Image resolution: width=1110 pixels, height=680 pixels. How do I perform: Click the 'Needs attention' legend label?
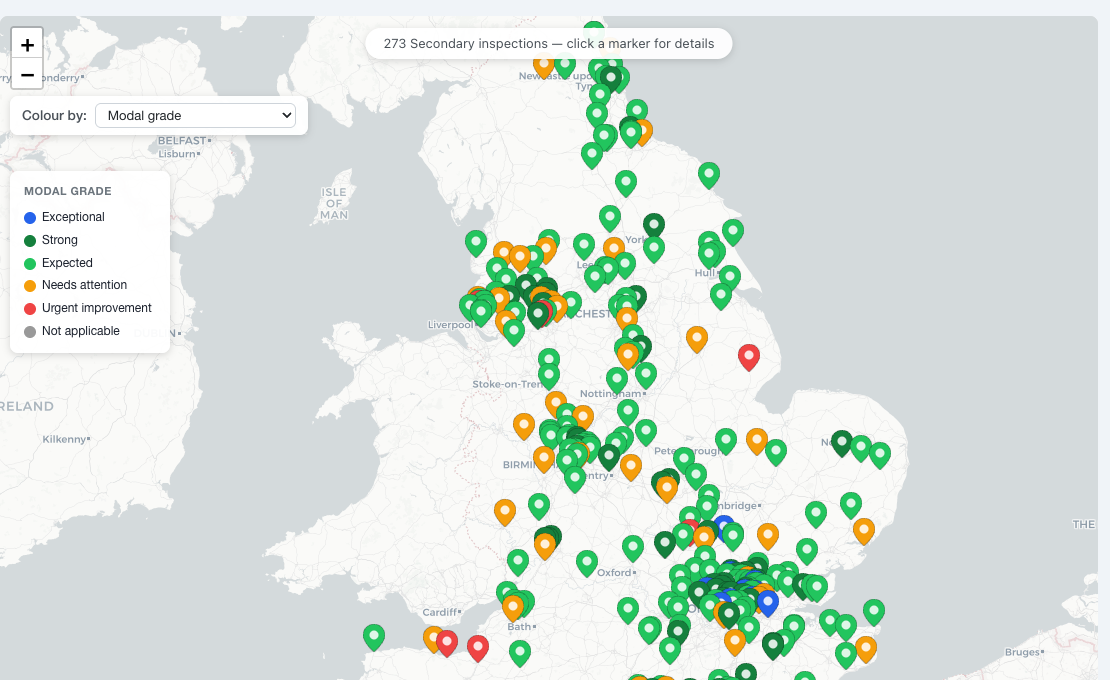pyautogui.click(x=84, y=285)
